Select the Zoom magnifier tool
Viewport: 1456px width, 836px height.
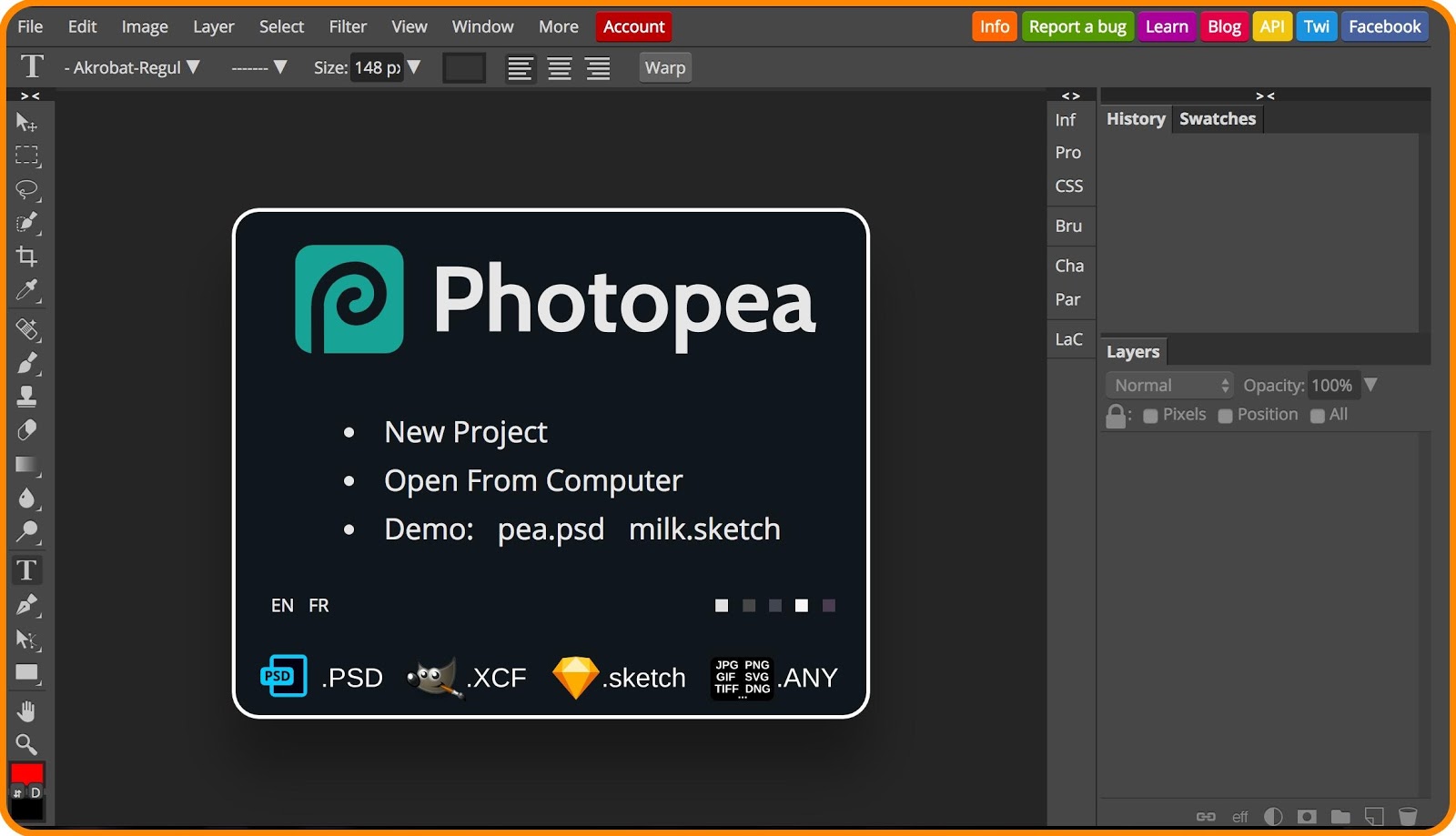(x=26, y=745)
